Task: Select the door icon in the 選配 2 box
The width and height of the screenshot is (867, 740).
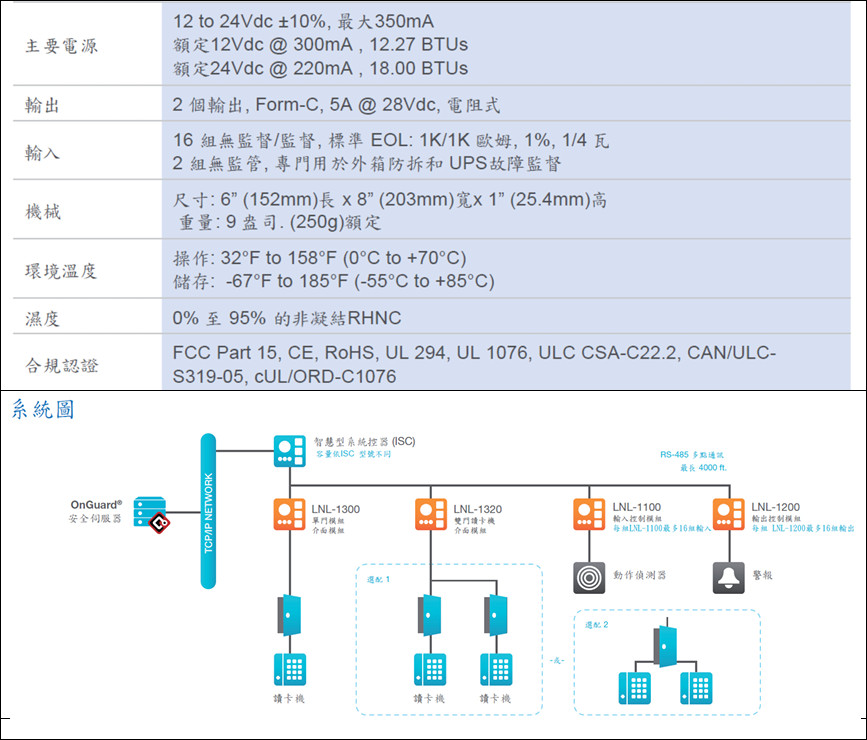Action: pyautogui.click(x=663, y=644)
